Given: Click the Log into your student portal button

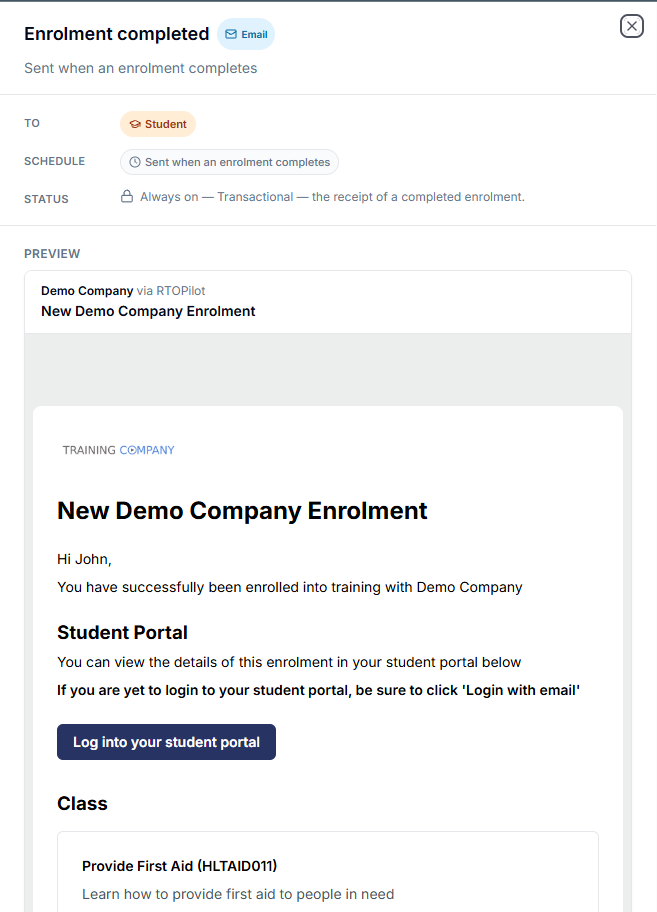Looking at the screenshot, I should click(x=166, y=742).
